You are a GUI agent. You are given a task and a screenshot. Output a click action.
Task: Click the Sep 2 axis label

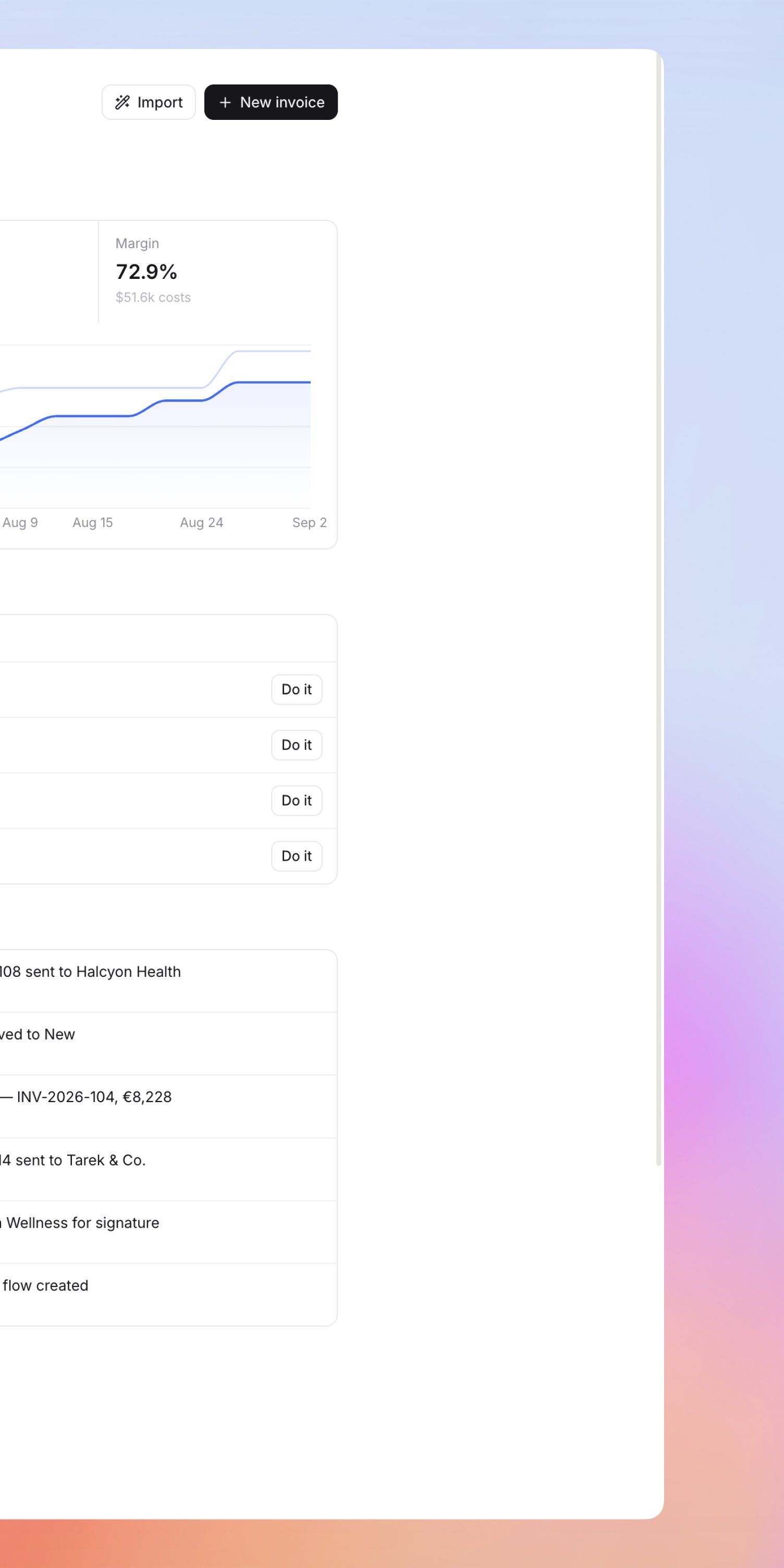pyautogui.click(x=309, y=522)
